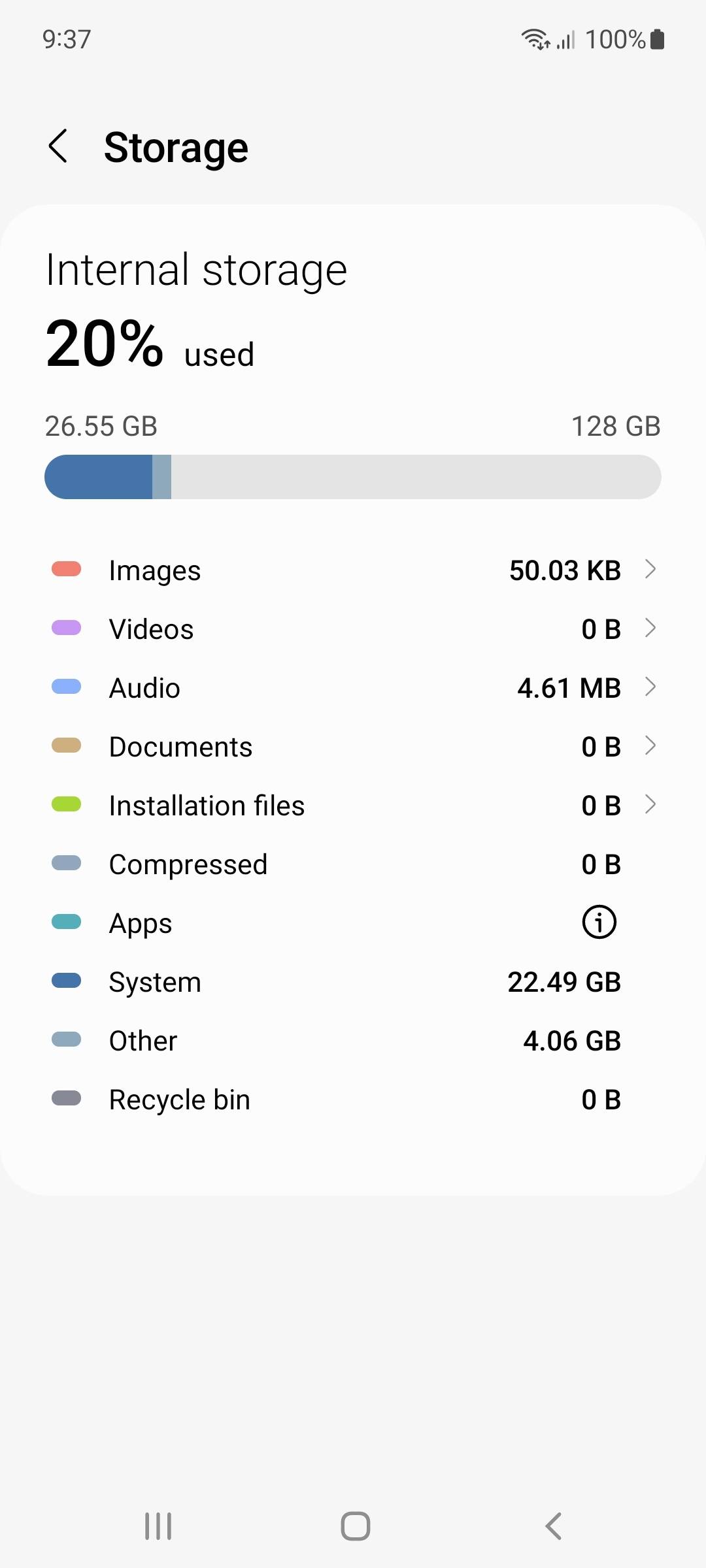
Task: Select the System 22.49 GB row
Action: (353, 981)
